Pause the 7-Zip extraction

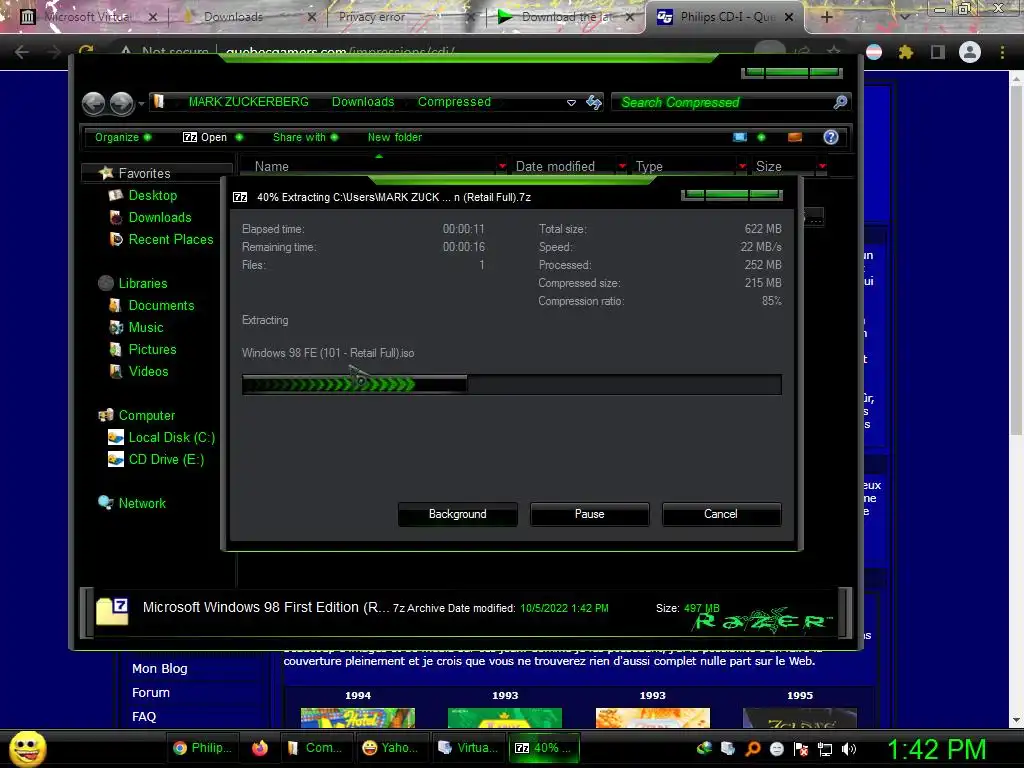[589, 514]
